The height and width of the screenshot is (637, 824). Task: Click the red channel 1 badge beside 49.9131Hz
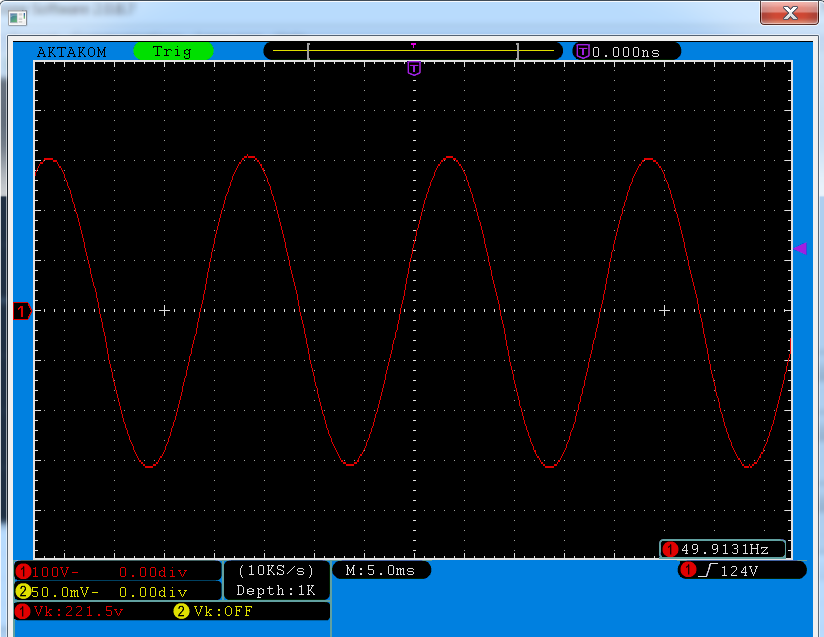670,549
